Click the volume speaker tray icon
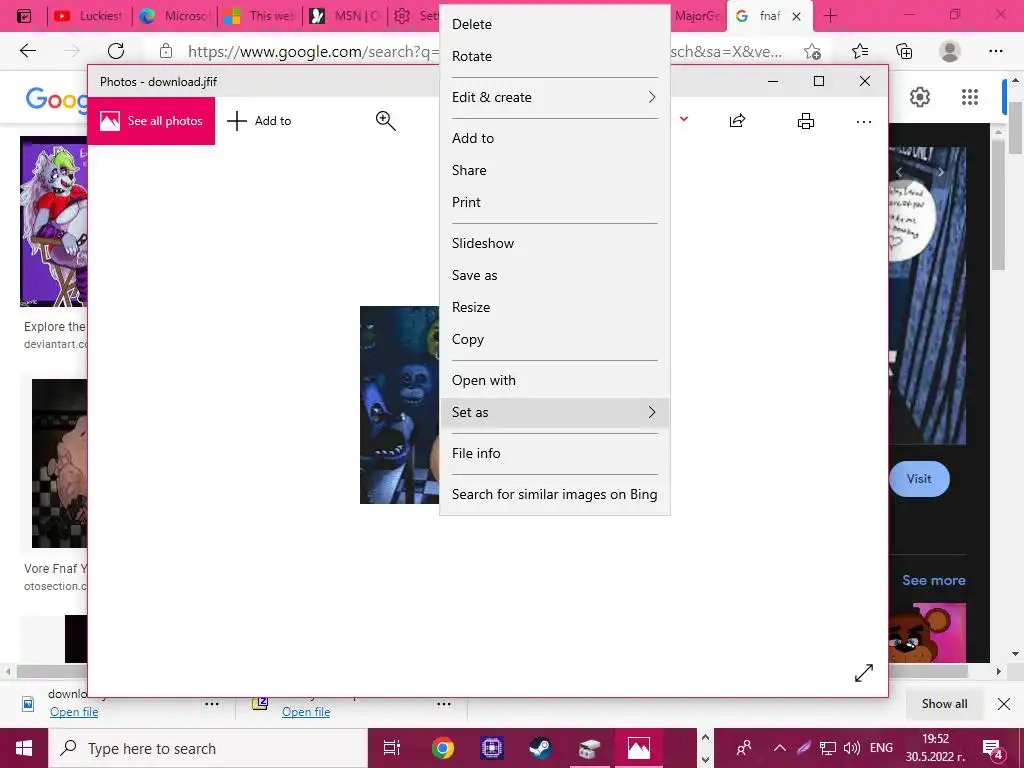 pyautogui.click(x=852, y=748)
